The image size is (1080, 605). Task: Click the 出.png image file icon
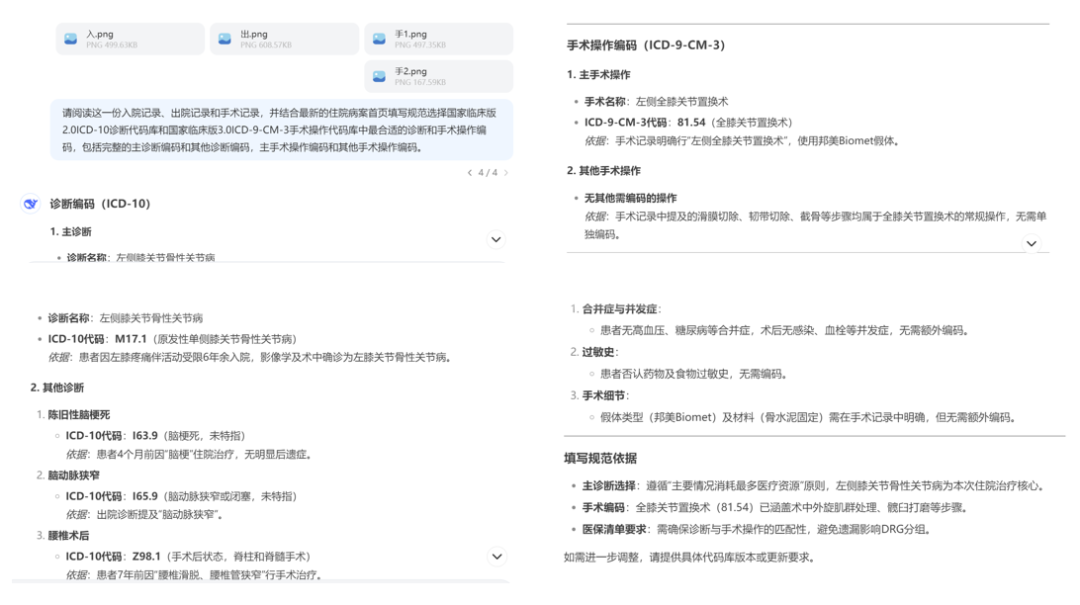click(222, 37)
